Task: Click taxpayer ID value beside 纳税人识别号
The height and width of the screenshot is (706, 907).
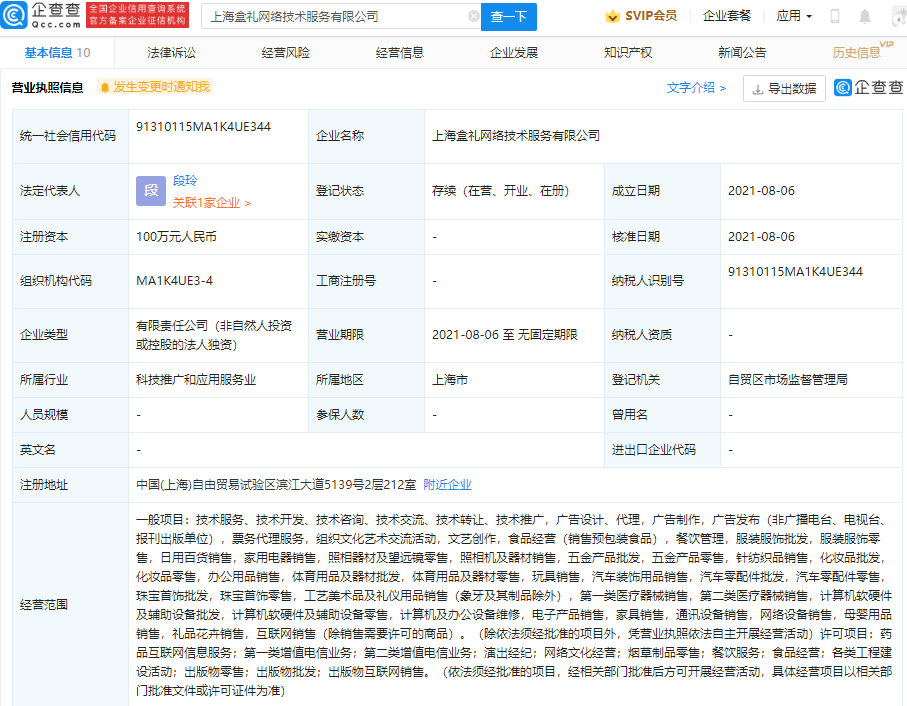Action: click(795, 272)
